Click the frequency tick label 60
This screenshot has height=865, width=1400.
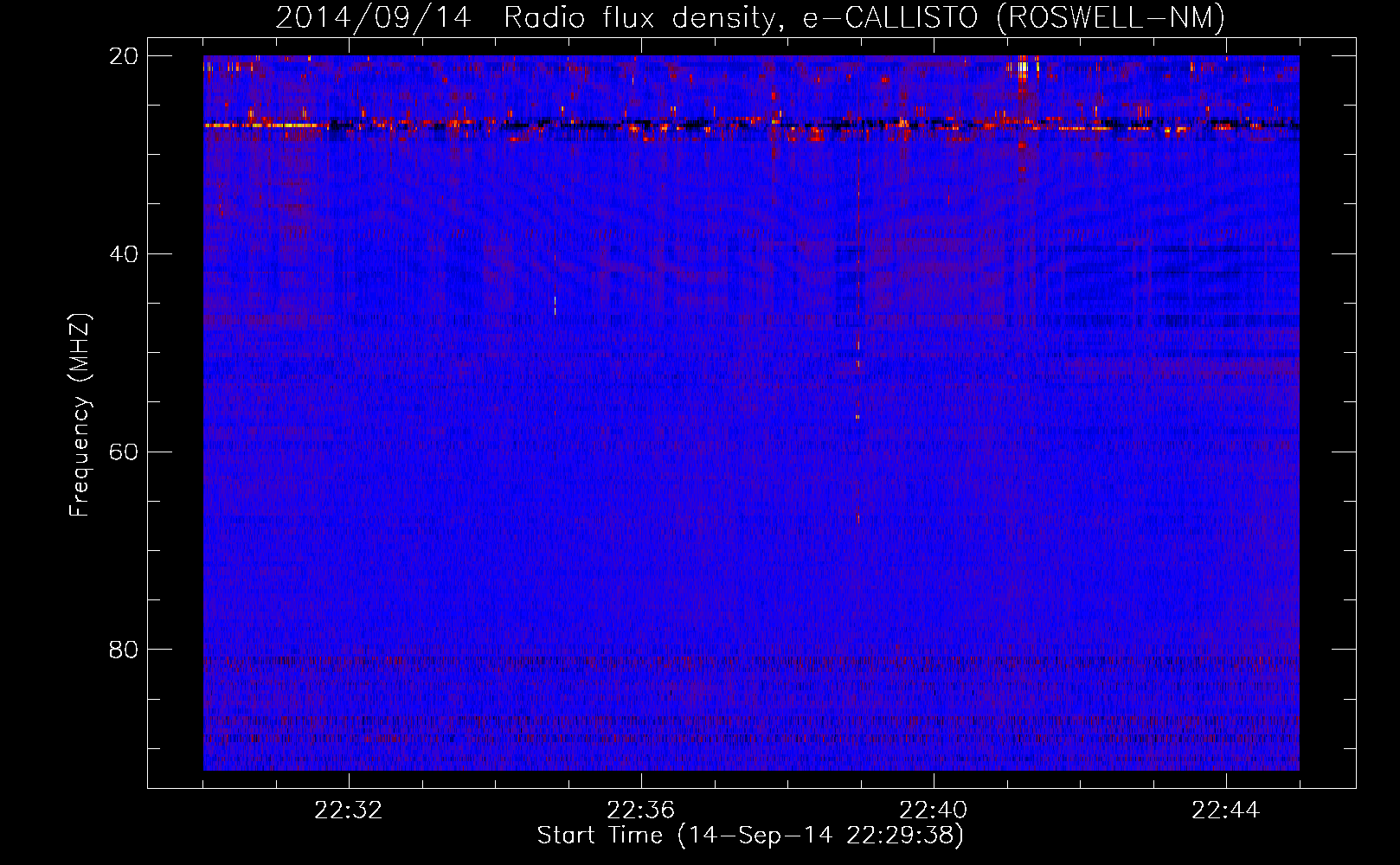pyautogui.click(x=124, y=452)
